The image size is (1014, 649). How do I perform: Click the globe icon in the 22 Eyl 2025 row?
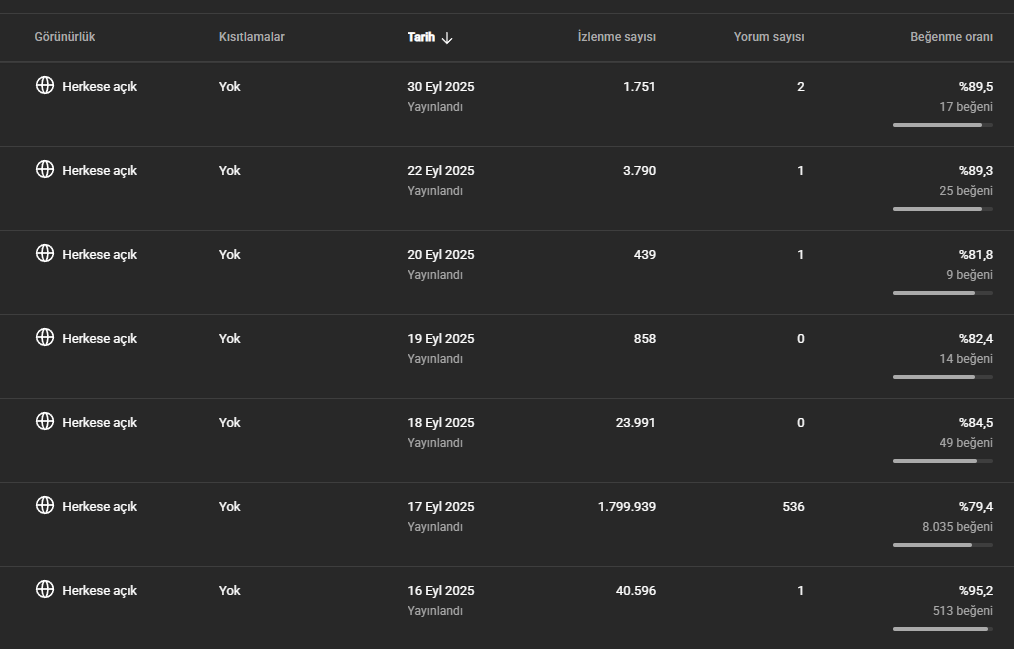tap(45, 169)
